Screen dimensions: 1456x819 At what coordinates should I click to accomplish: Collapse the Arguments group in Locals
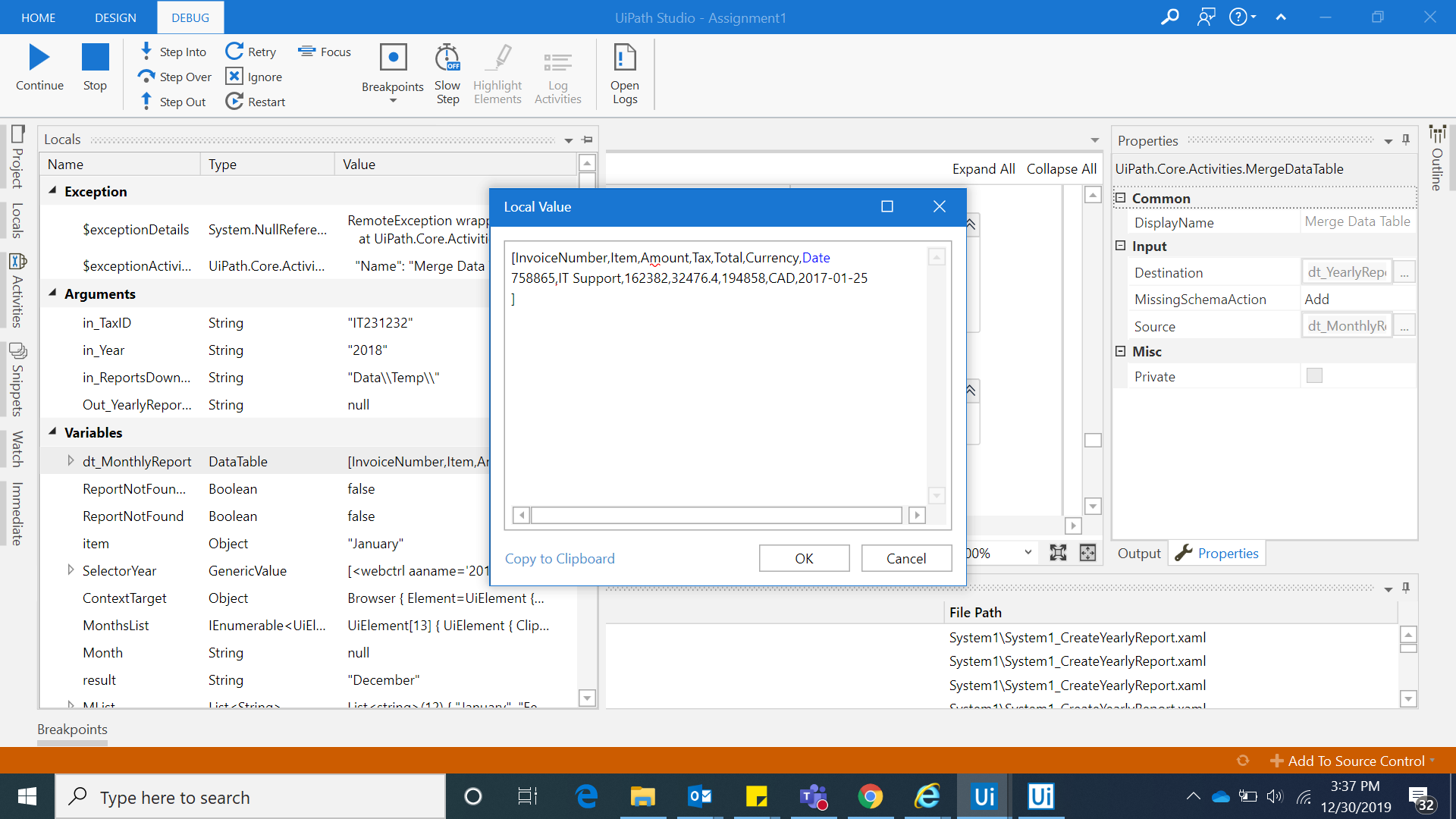click(x=52, y=293)
